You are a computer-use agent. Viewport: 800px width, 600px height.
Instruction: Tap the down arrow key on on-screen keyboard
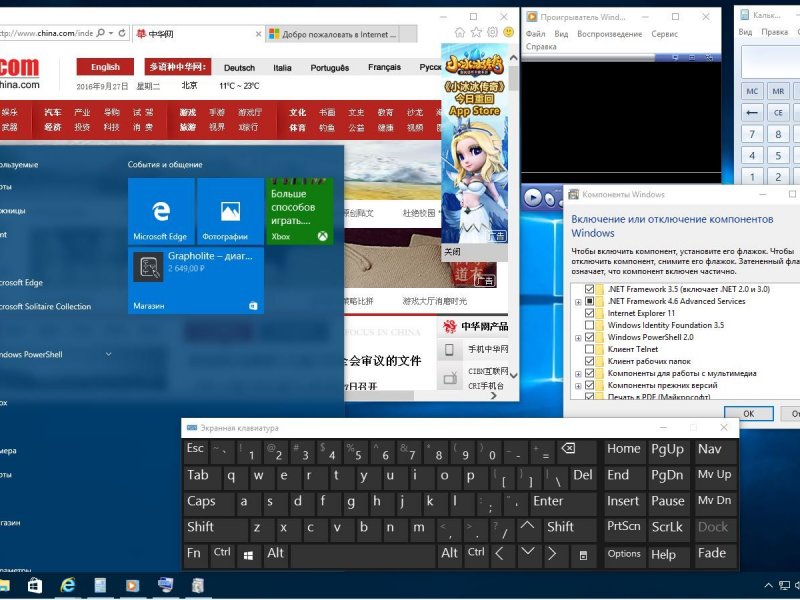pos(527,553)
